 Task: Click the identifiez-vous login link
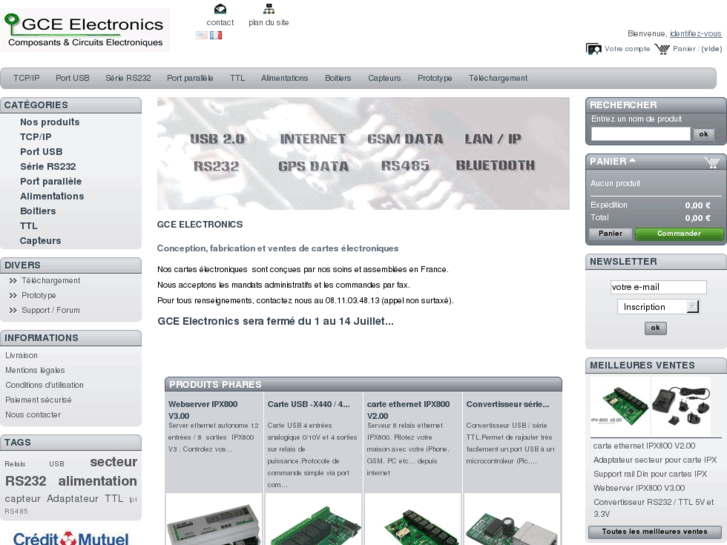coord(695,33)
